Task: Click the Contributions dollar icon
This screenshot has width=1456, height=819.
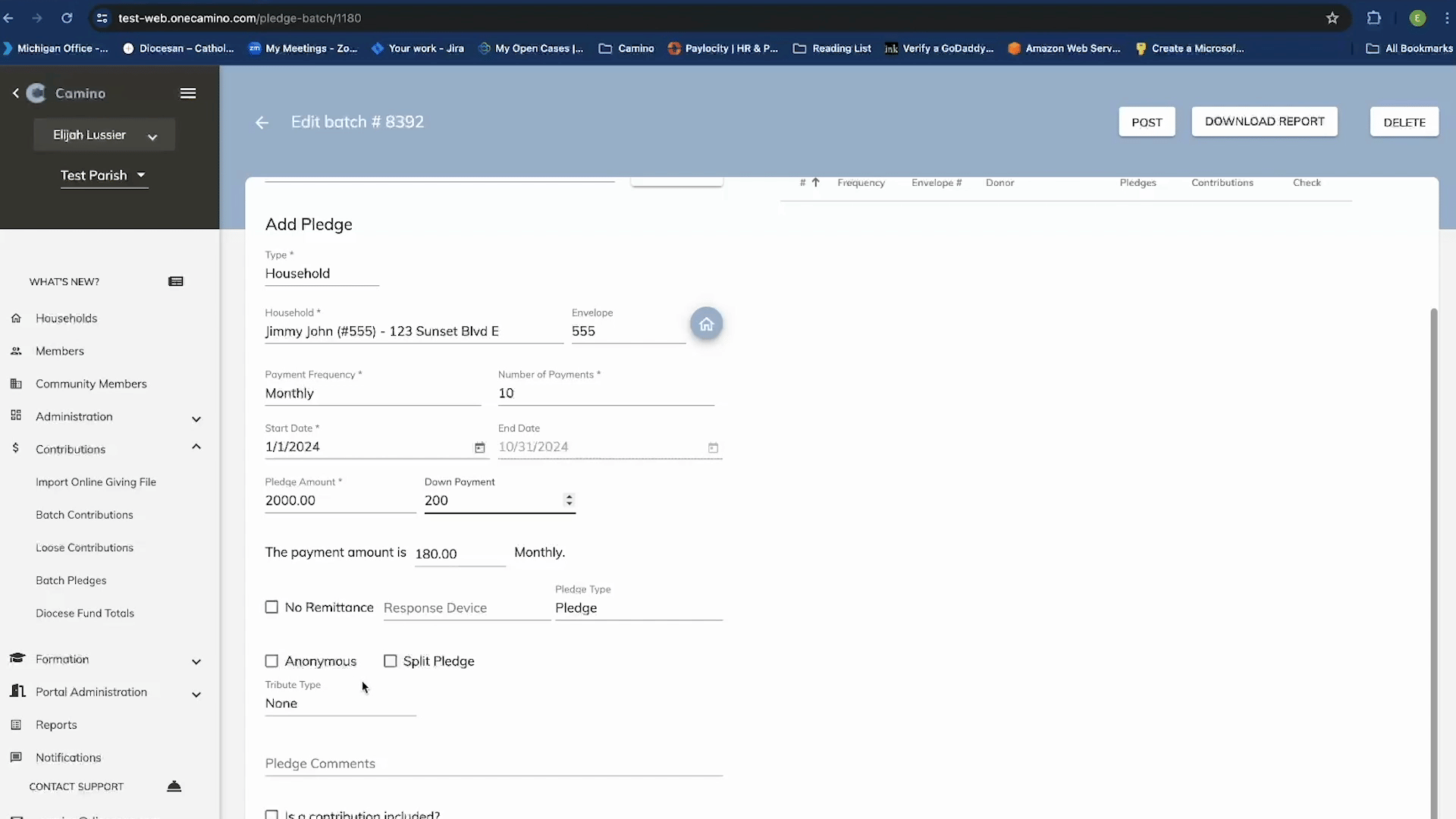Action: [x=15, y=448]
